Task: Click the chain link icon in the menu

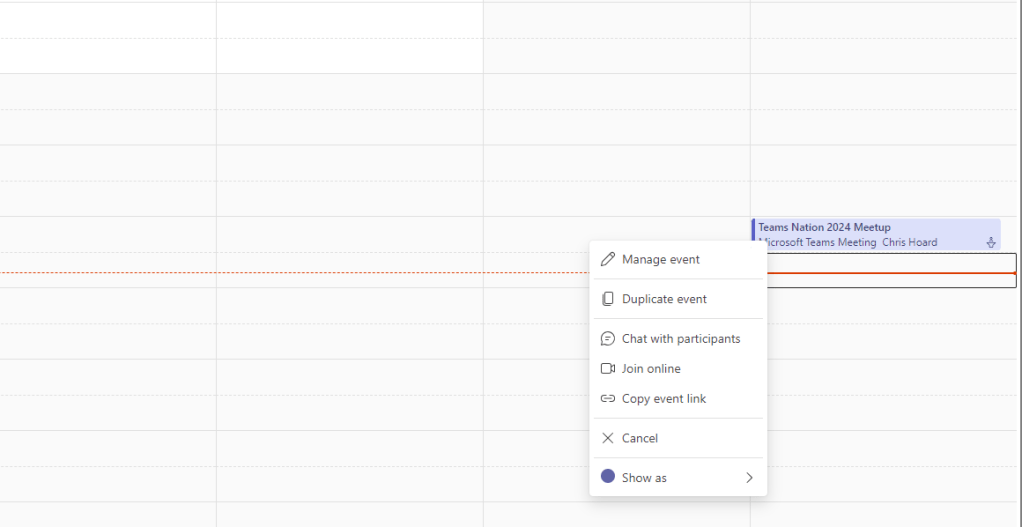Action: tap(607, 399)
